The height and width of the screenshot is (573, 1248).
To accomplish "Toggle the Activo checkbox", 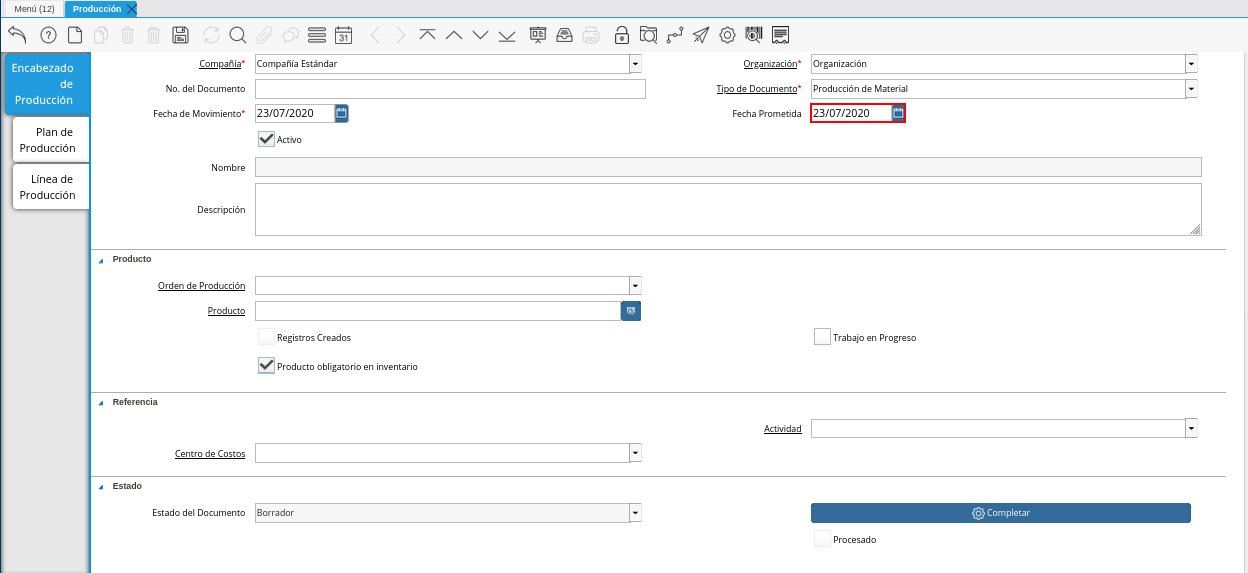I will click(266, 139).
